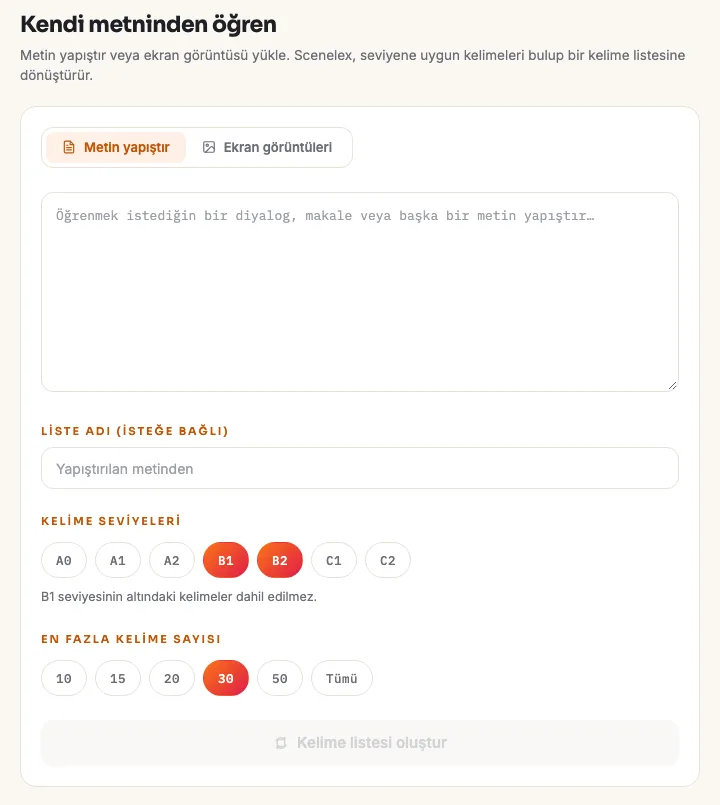Enable the C1 word level
Viewport: 720px width, 805px height.
[334, 560]
